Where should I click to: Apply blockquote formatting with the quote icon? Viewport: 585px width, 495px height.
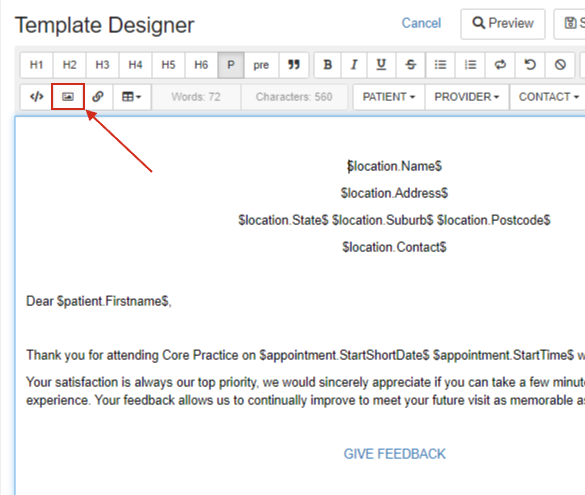(x=294, y=65)
